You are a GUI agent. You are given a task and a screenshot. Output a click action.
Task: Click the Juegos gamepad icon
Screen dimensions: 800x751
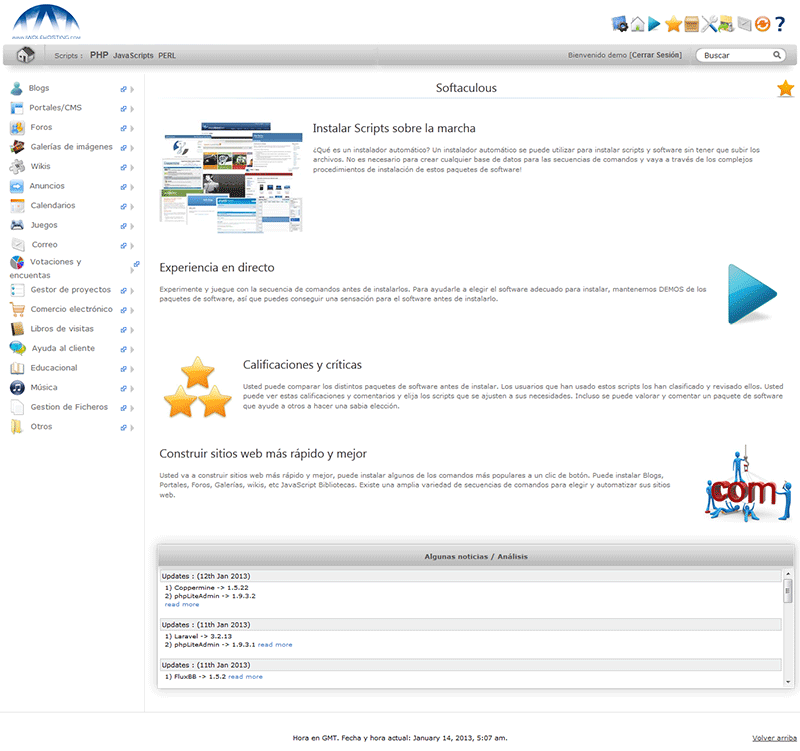tap(17, 225)
